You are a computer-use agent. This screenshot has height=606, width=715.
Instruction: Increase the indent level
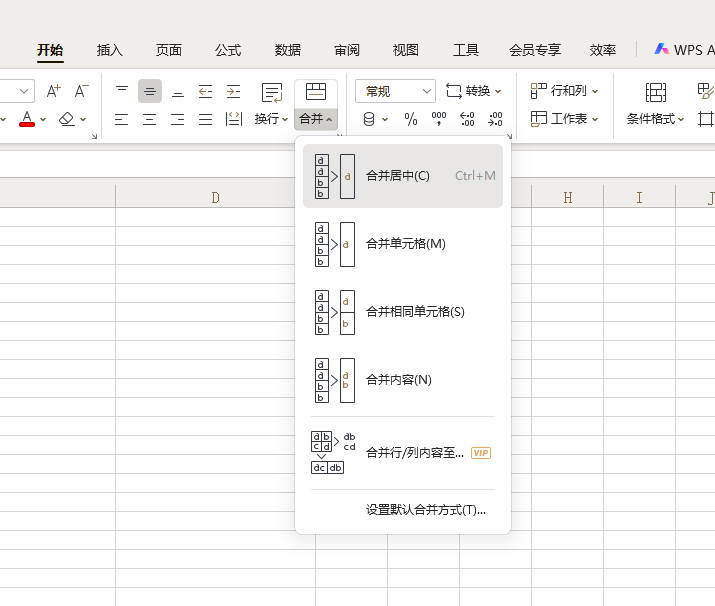(233, 91)
